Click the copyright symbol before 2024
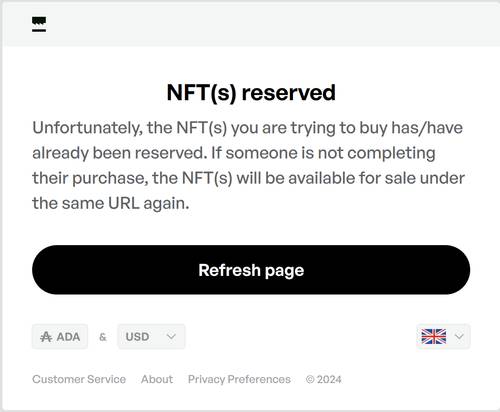The image size is (500, 412). tap(310, 380)
